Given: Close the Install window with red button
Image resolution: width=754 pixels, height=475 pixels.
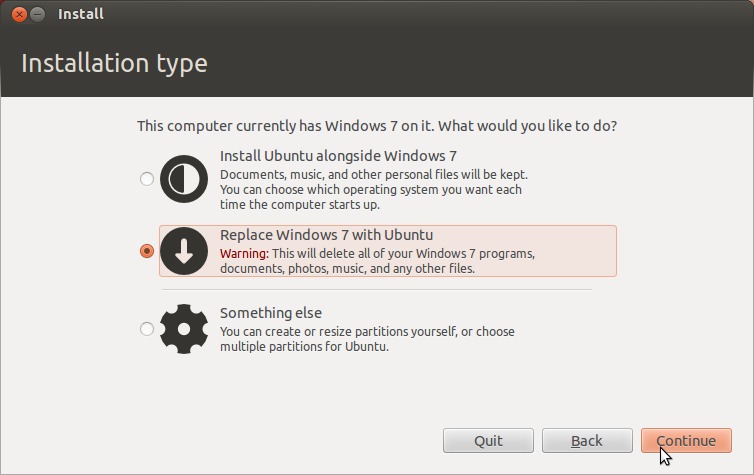Looking at the screenshot, I should pos(19,14).
